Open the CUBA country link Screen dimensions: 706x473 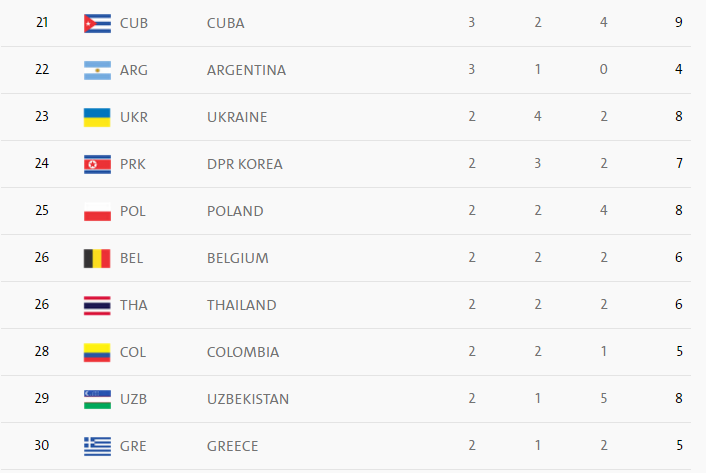pyautogui.click(x=225, y=23)
